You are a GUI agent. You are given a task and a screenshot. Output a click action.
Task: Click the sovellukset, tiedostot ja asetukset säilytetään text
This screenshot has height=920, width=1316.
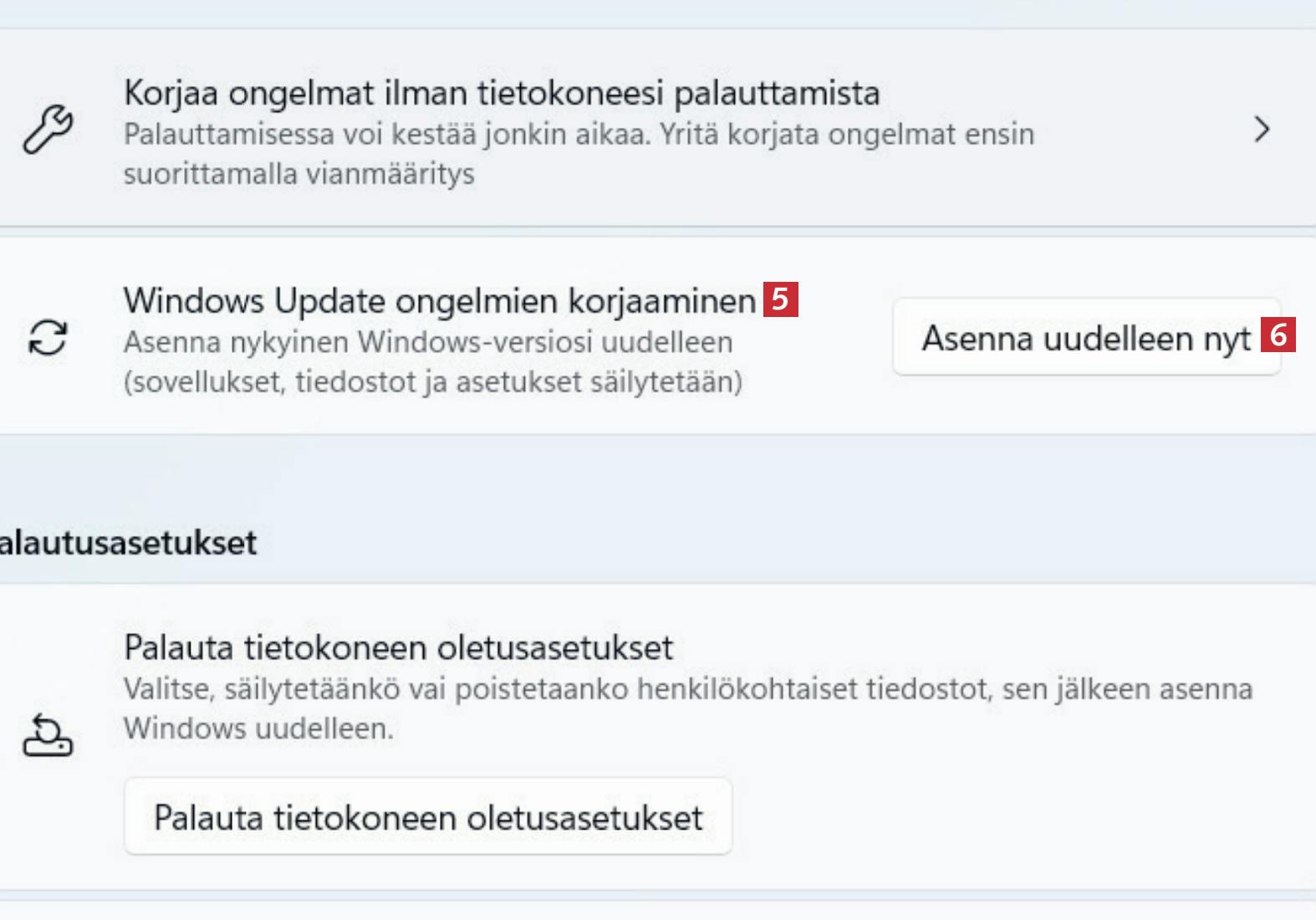pos(432,382)
